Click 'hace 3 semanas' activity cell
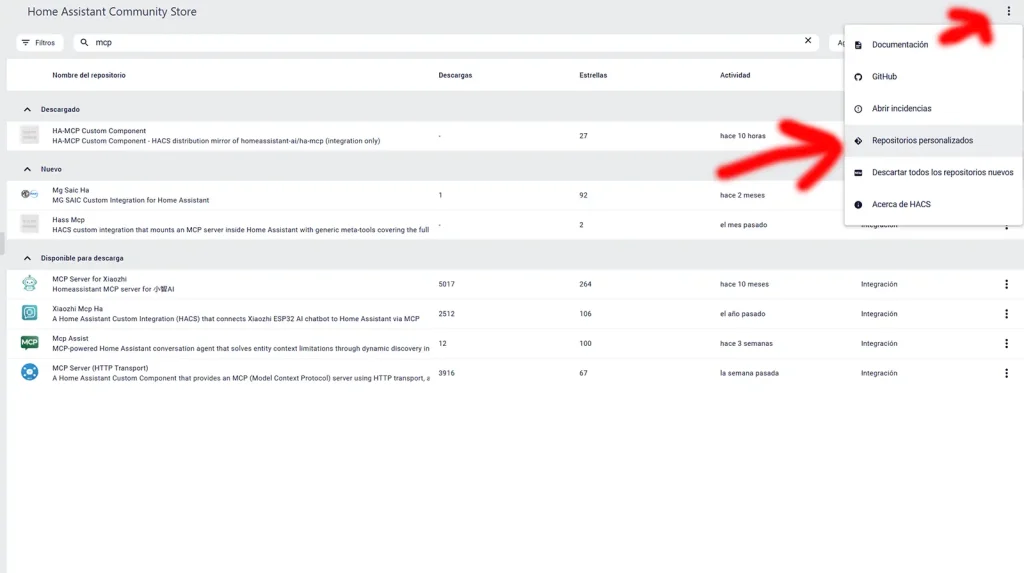Screen dimensions: 1024x573 pyautogui.click(x=746, y=344)
